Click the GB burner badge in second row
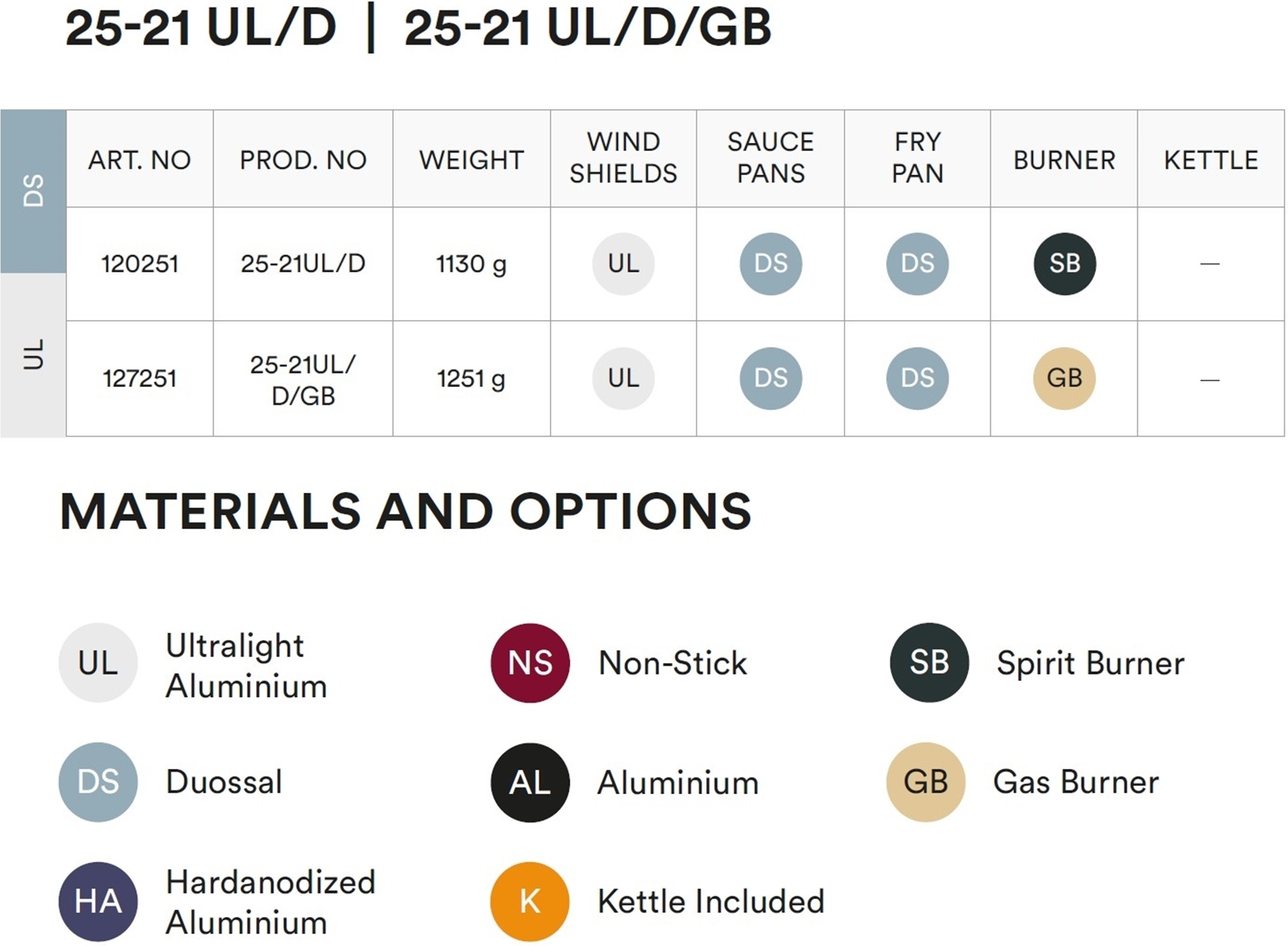1288x946 pixels. (x=1064, y=378)
